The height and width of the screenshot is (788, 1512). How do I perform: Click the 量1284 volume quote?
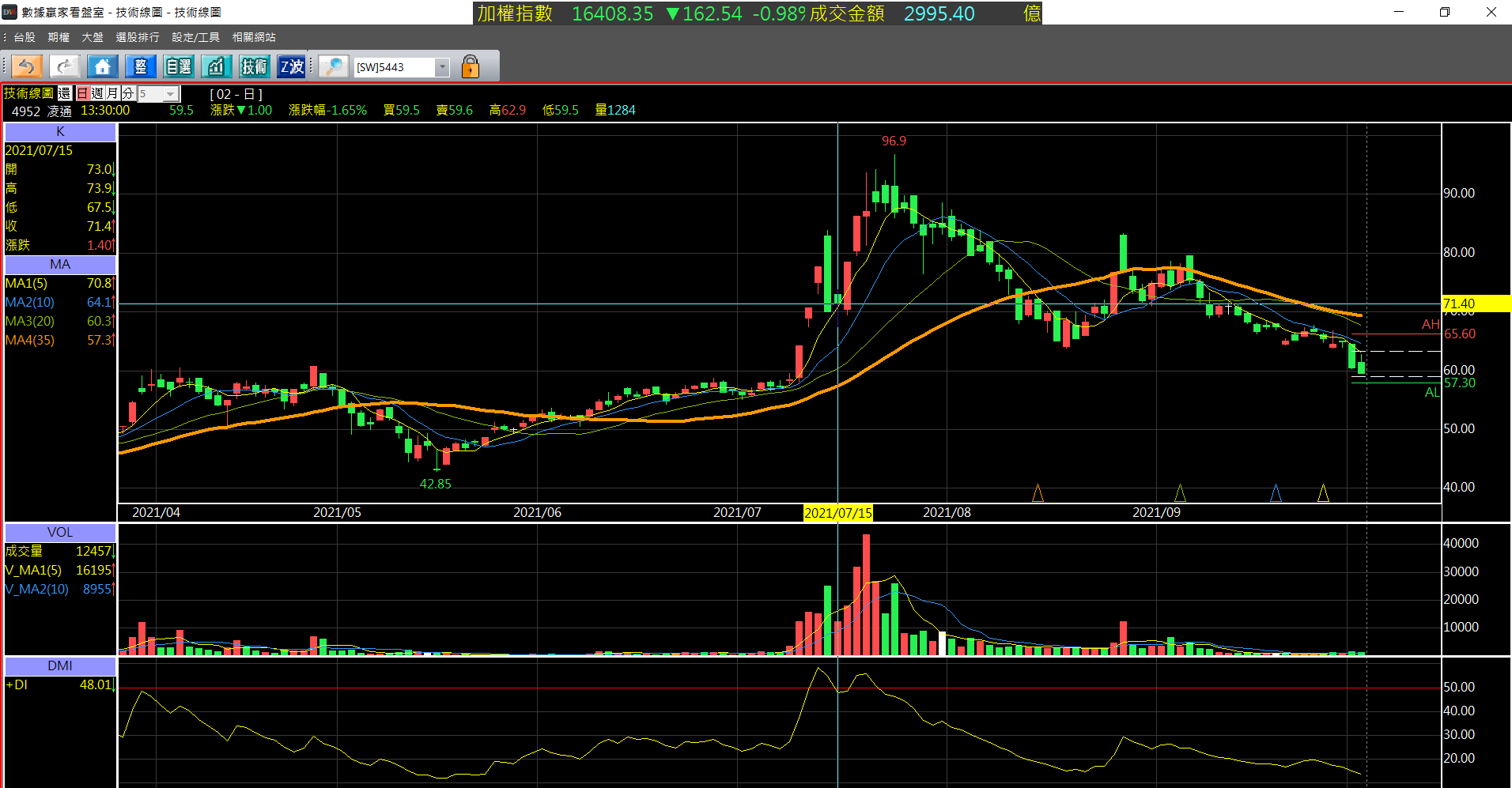click(x=615, y=110)
